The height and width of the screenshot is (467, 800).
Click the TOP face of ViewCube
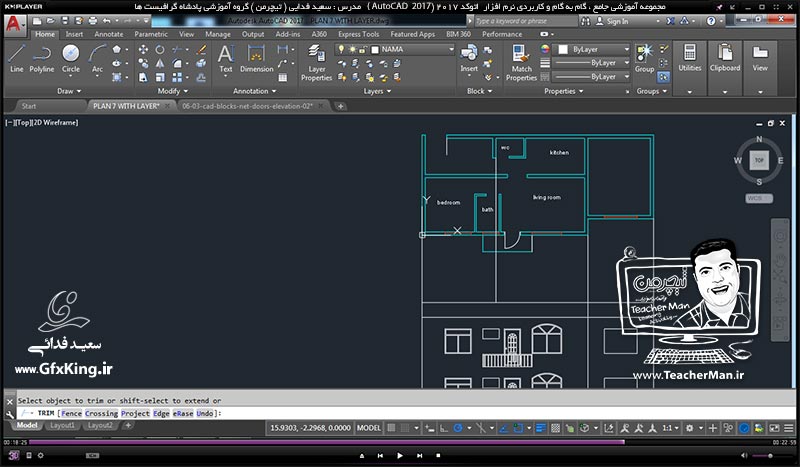759,160
